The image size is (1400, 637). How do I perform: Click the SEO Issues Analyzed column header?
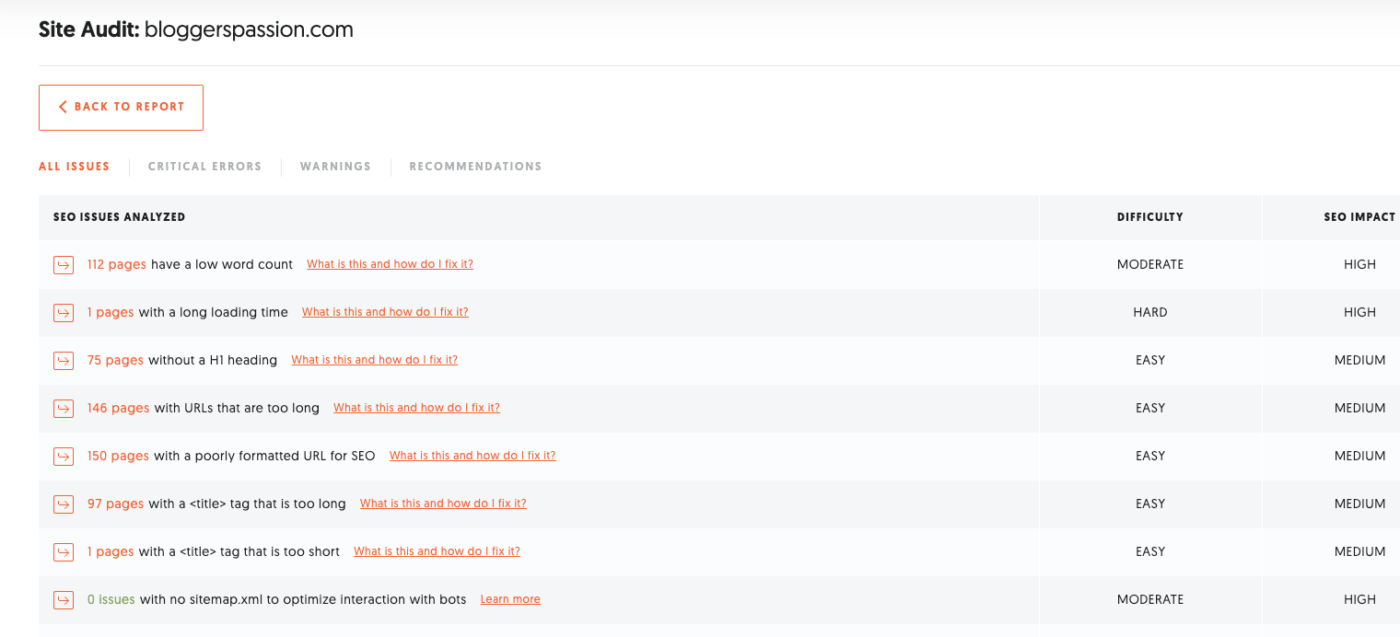(119, 217)
